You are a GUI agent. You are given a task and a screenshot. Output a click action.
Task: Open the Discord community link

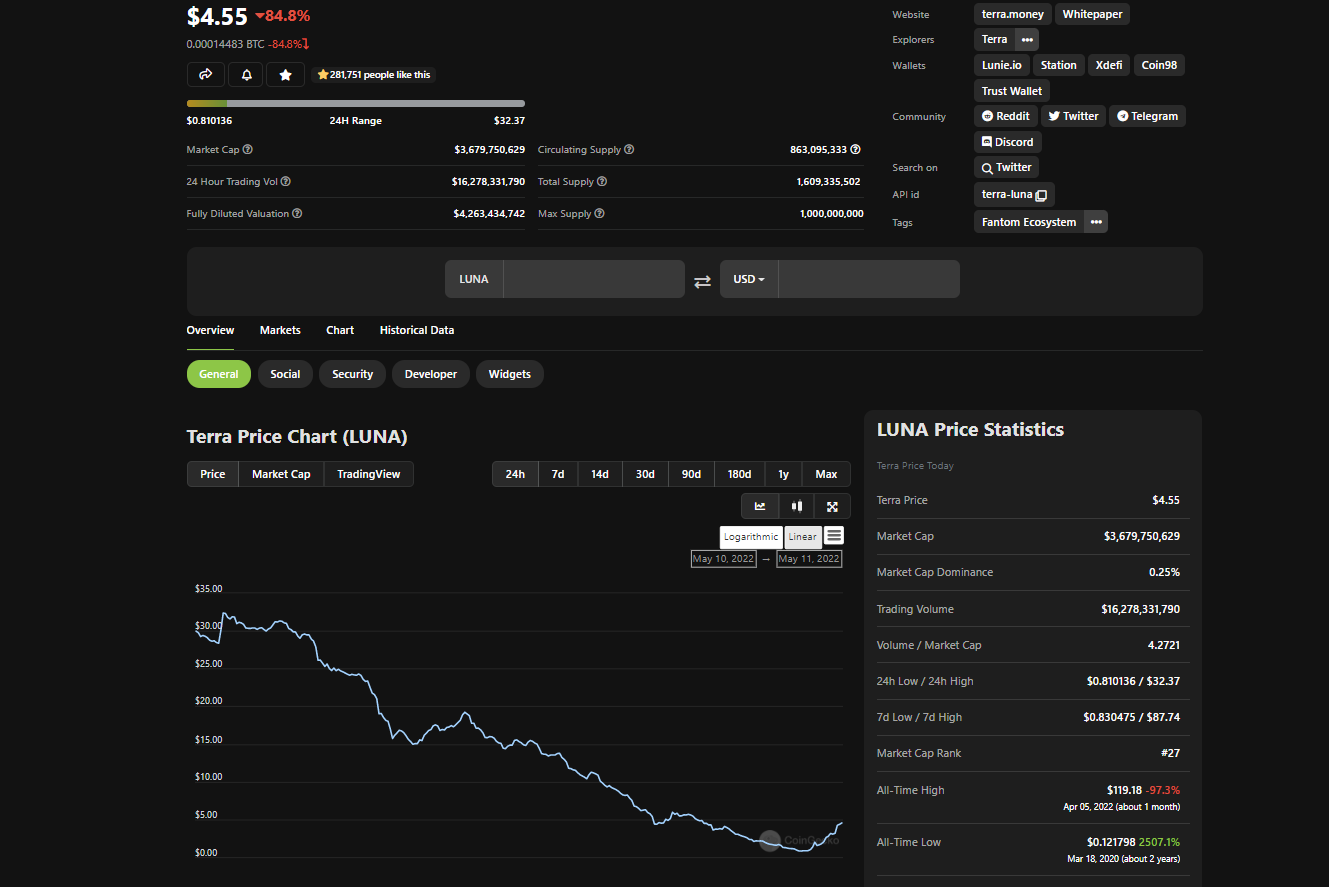coord(1007,142)
